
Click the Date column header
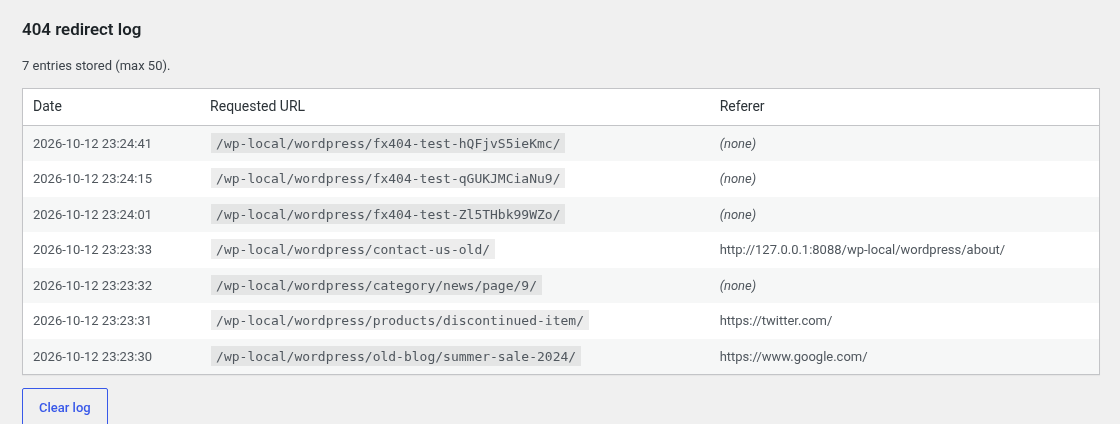point(47,106)
